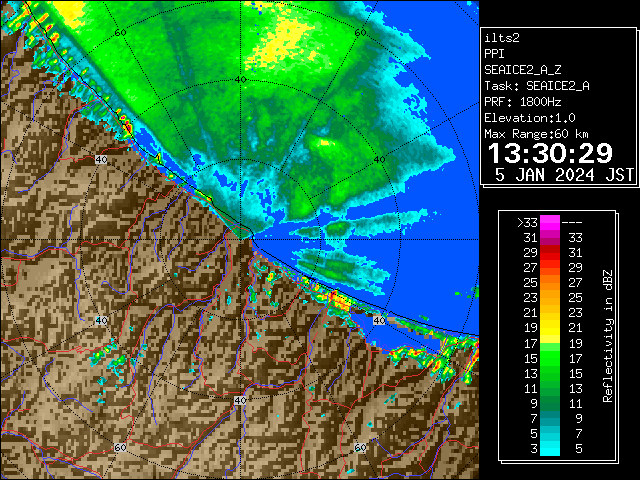Pick the yellow 19-21 dBZ legend color
The width and height of the screenshot is (640, 480).
click(550, 328)
